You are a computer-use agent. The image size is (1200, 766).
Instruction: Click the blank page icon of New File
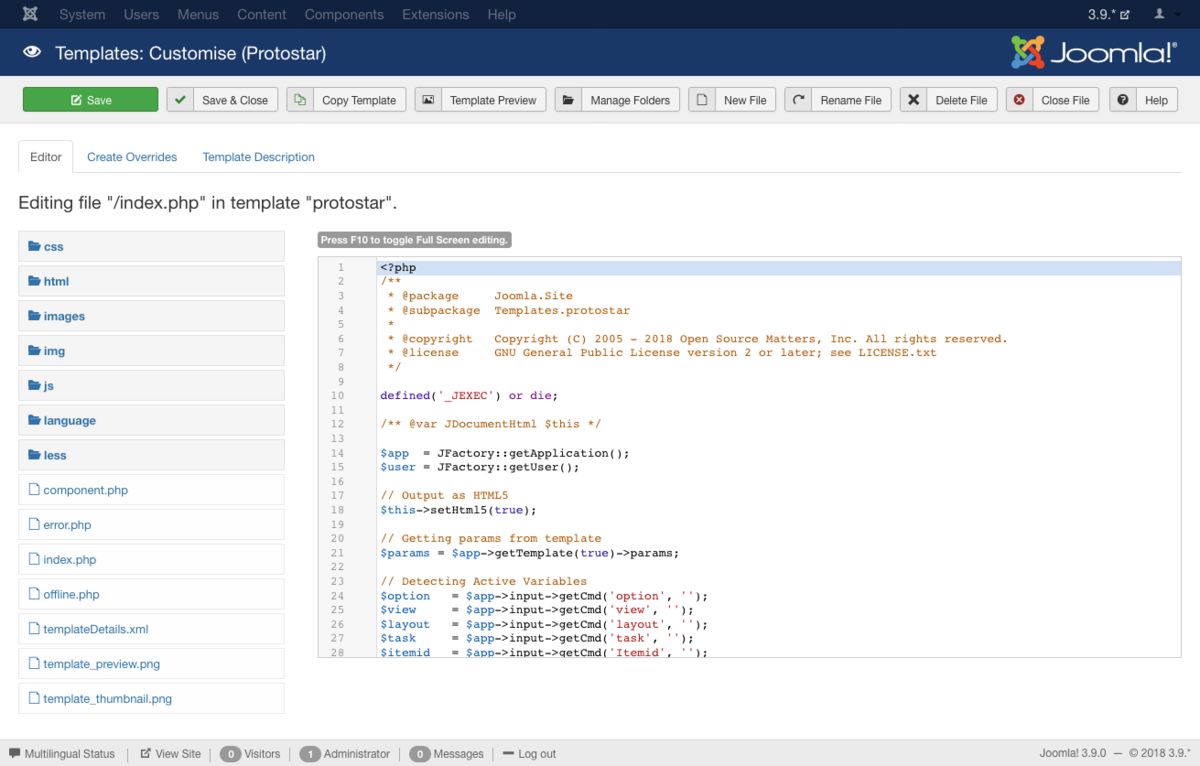(x=702, y=100)
